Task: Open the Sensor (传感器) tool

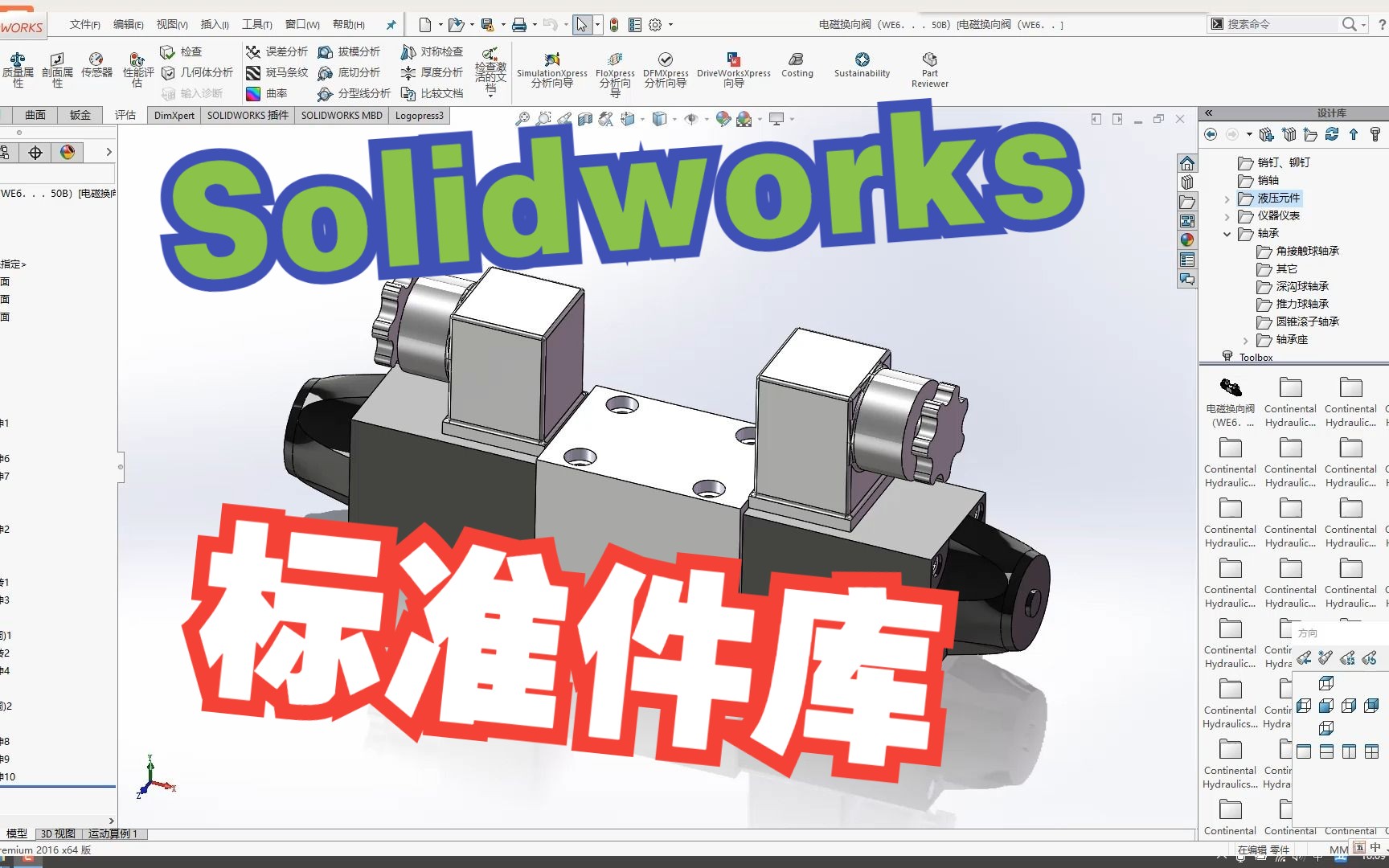Action: (x=96, y=65)
